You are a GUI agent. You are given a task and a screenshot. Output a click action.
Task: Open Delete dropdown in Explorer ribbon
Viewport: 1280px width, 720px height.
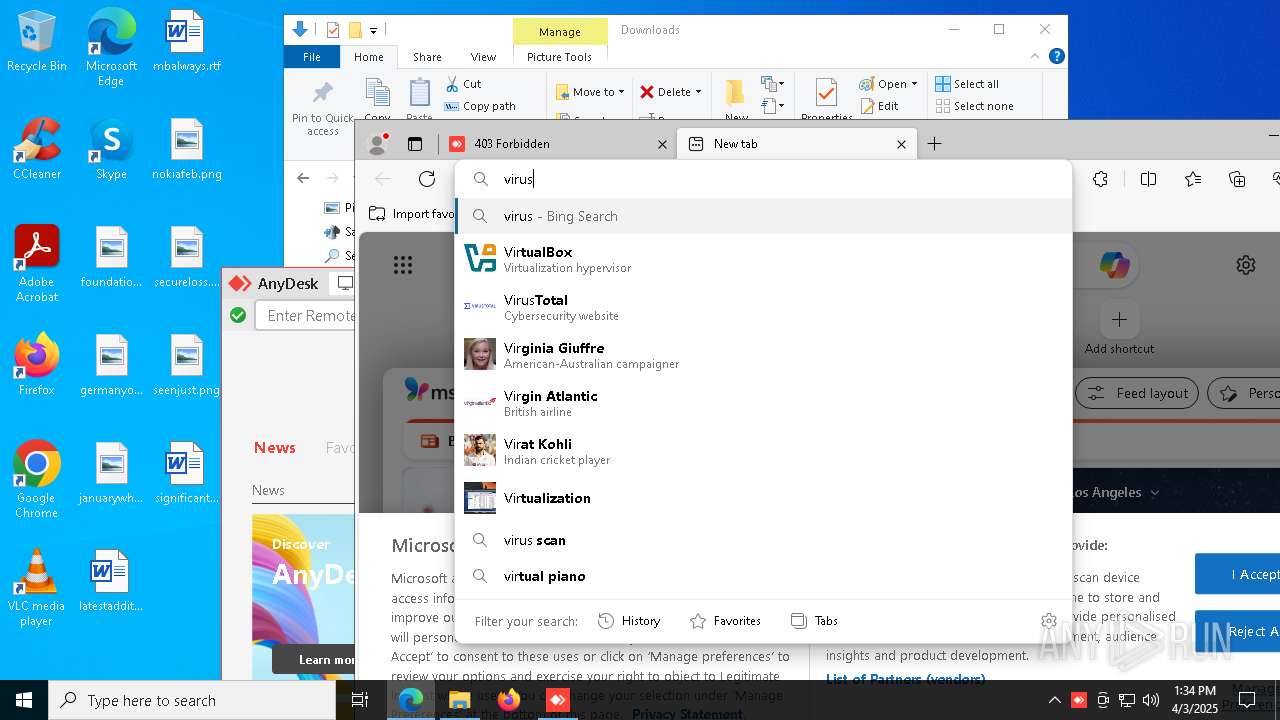click(x=671, y=92)
